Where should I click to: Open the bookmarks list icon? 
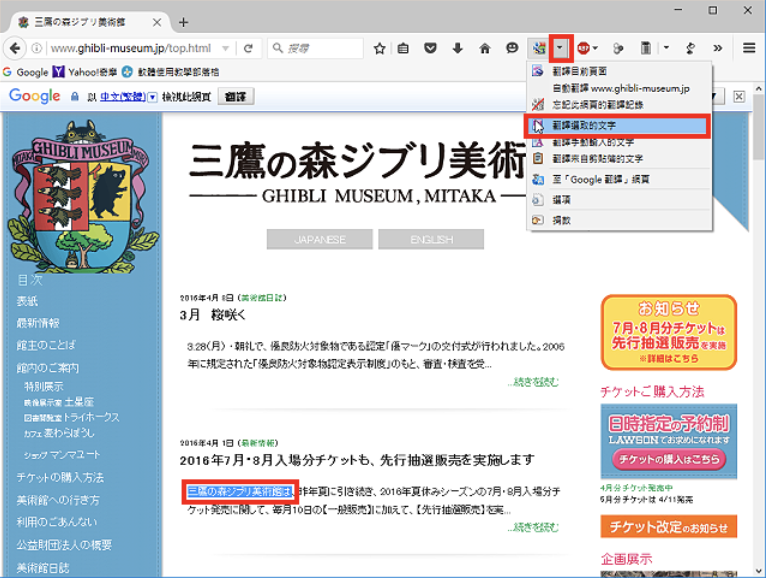(x=403, y=48)
